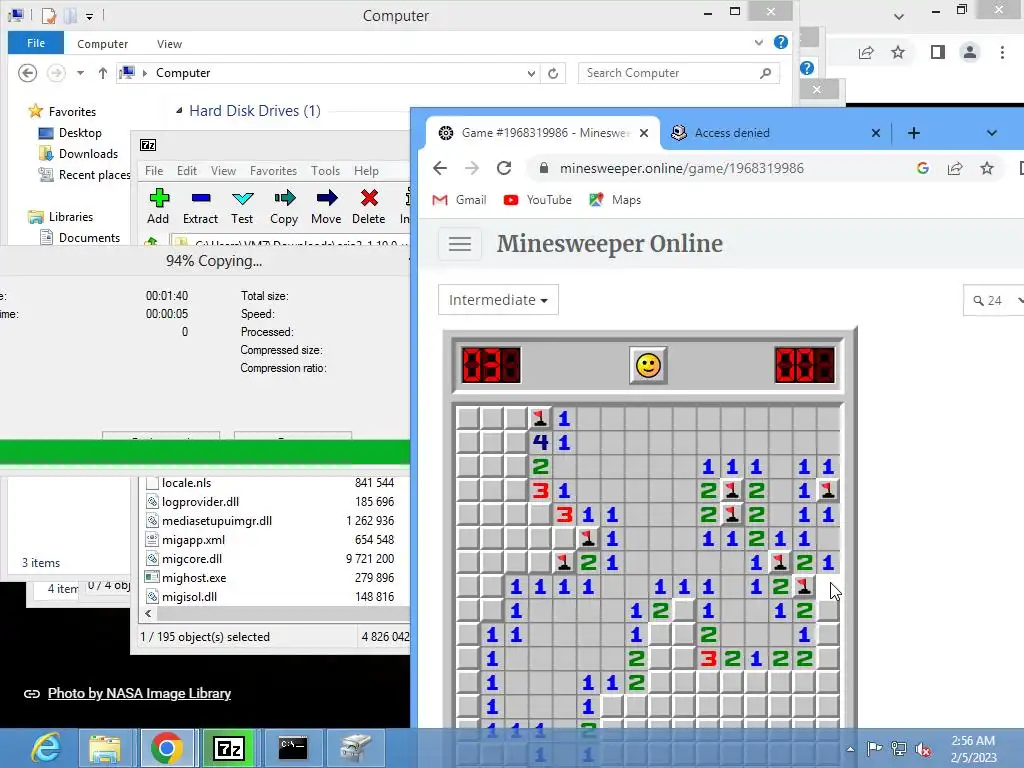1024x768 pixels.
Task: Click the Explorer Back arrow button
Action: pos(27,73)
